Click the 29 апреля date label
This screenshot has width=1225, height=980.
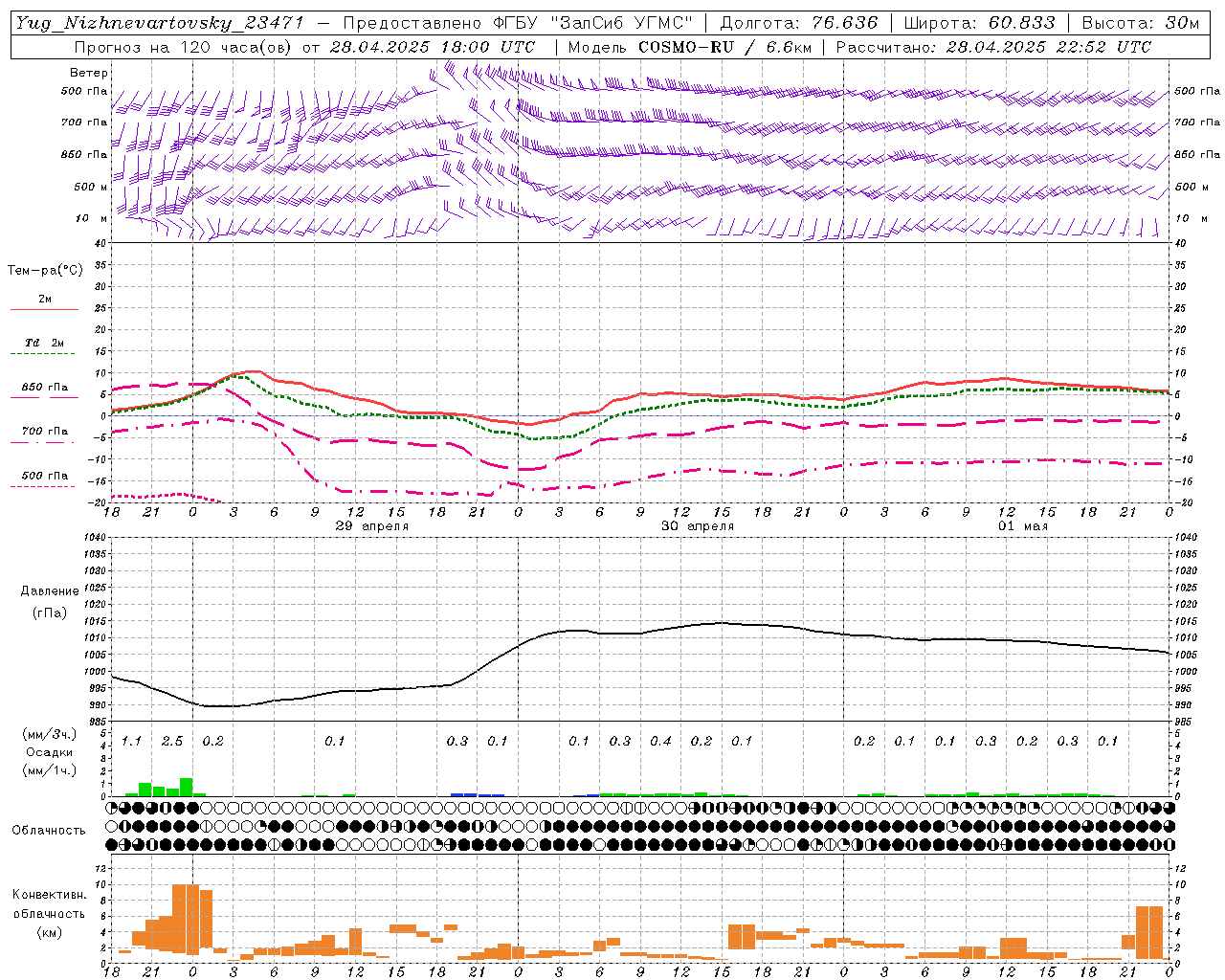point(372,526)
